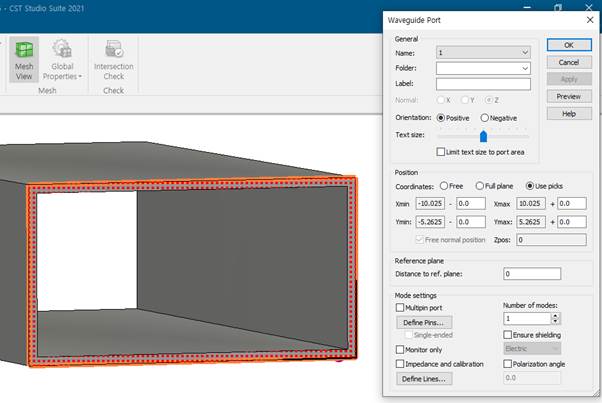This screenshot has height=403, width=602.
Task: Enable the Ensure shielding option
Action: (507, 335)
